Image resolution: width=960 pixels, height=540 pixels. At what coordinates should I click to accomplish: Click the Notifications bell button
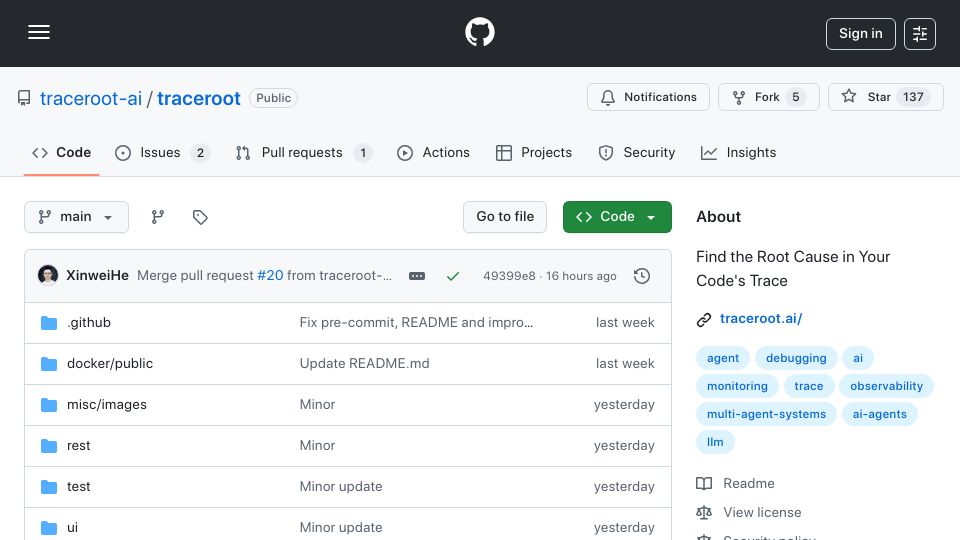coord(648,97)
